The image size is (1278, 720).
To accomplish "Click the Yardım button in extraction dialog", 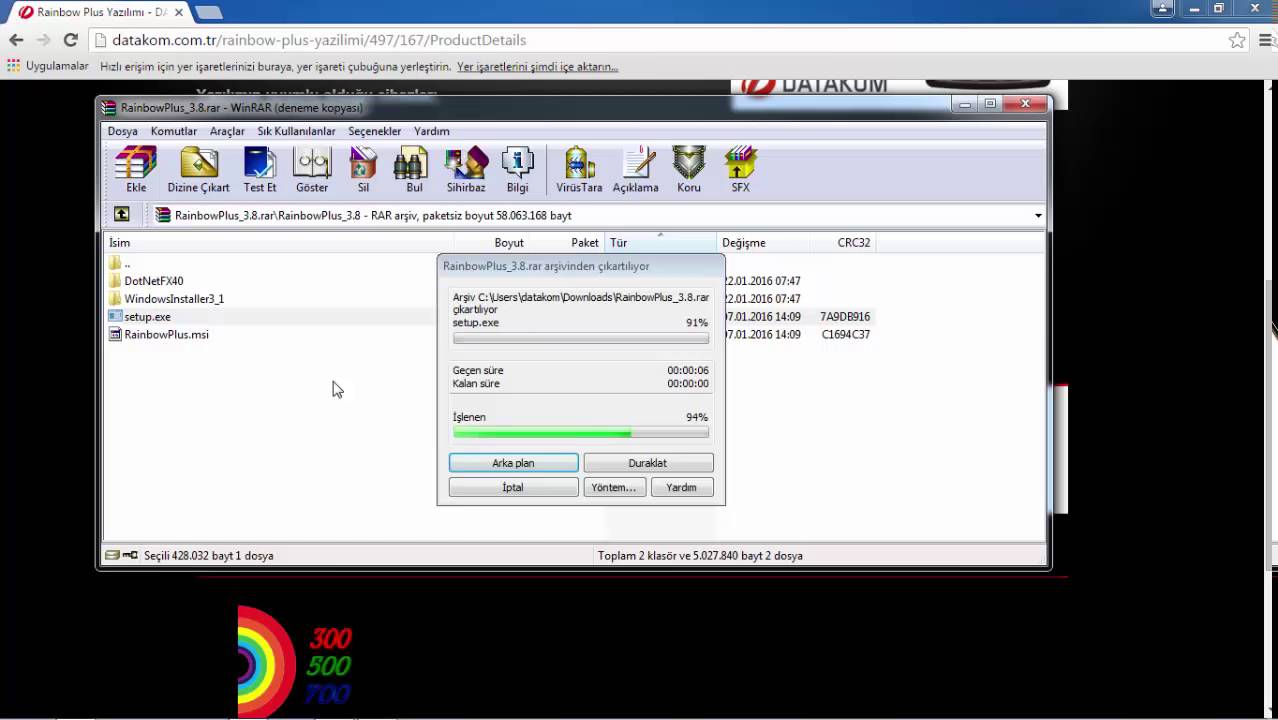I will point(681,487).
